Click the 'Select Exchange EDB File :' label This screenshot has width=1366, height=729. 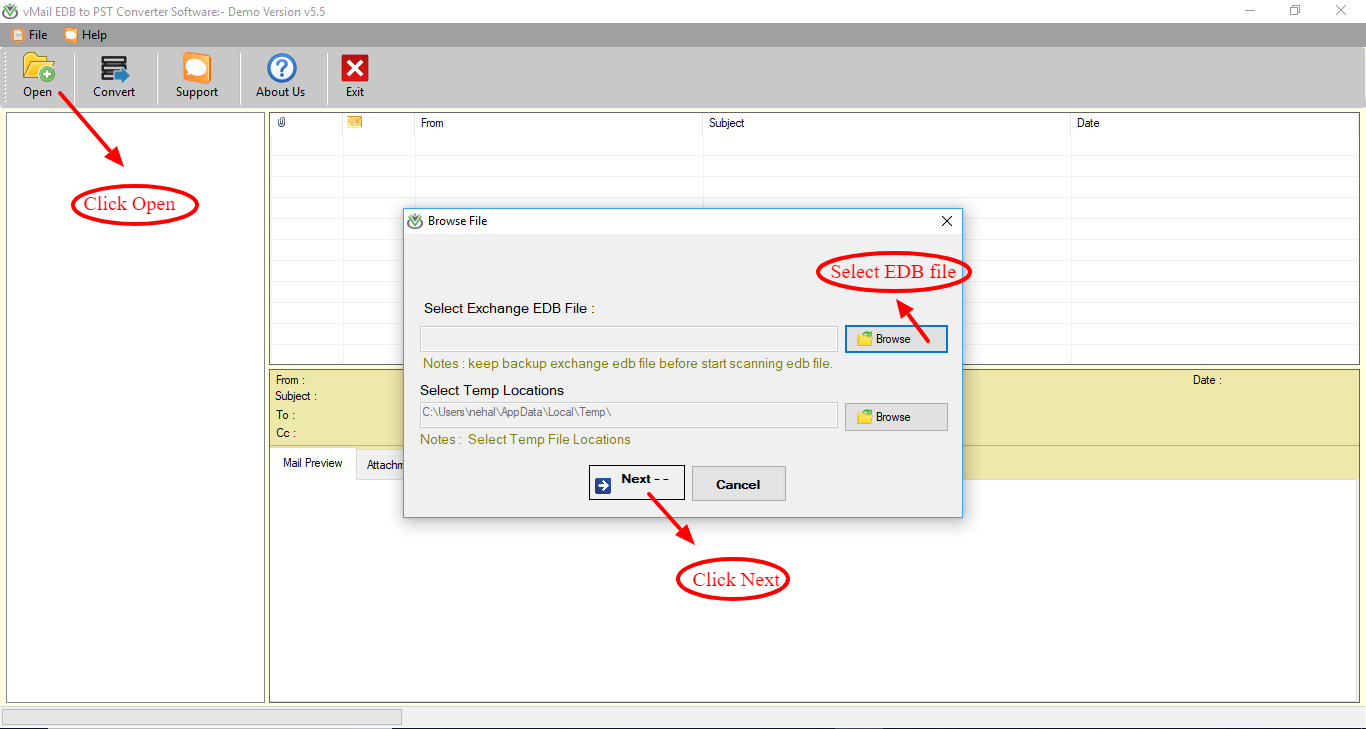(509, 308)
